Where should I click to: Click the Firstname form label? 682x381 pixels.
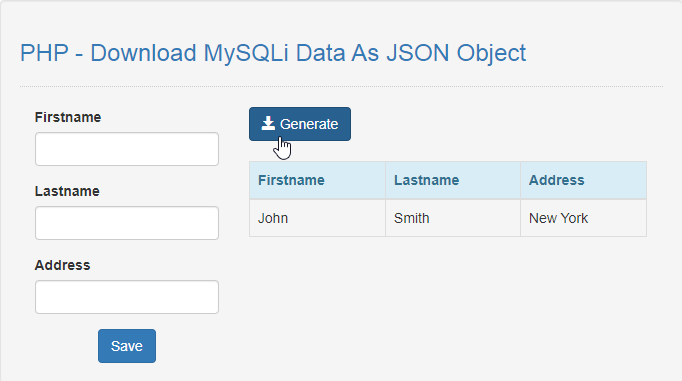click(x=68, y=117)
